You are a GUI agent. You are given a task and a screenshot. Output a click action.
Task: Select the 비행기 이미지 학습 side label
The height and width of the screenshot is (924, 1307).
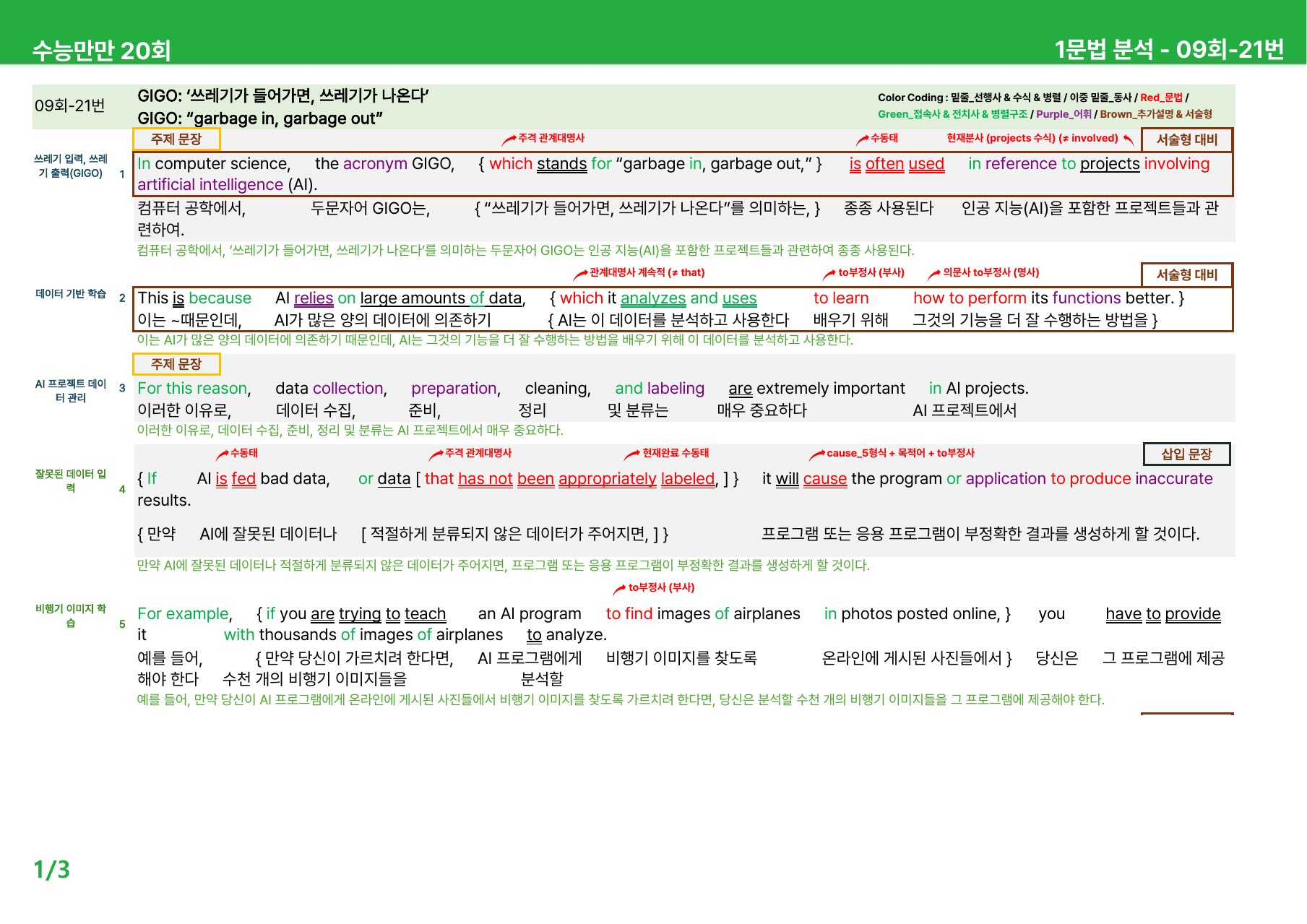71,616
